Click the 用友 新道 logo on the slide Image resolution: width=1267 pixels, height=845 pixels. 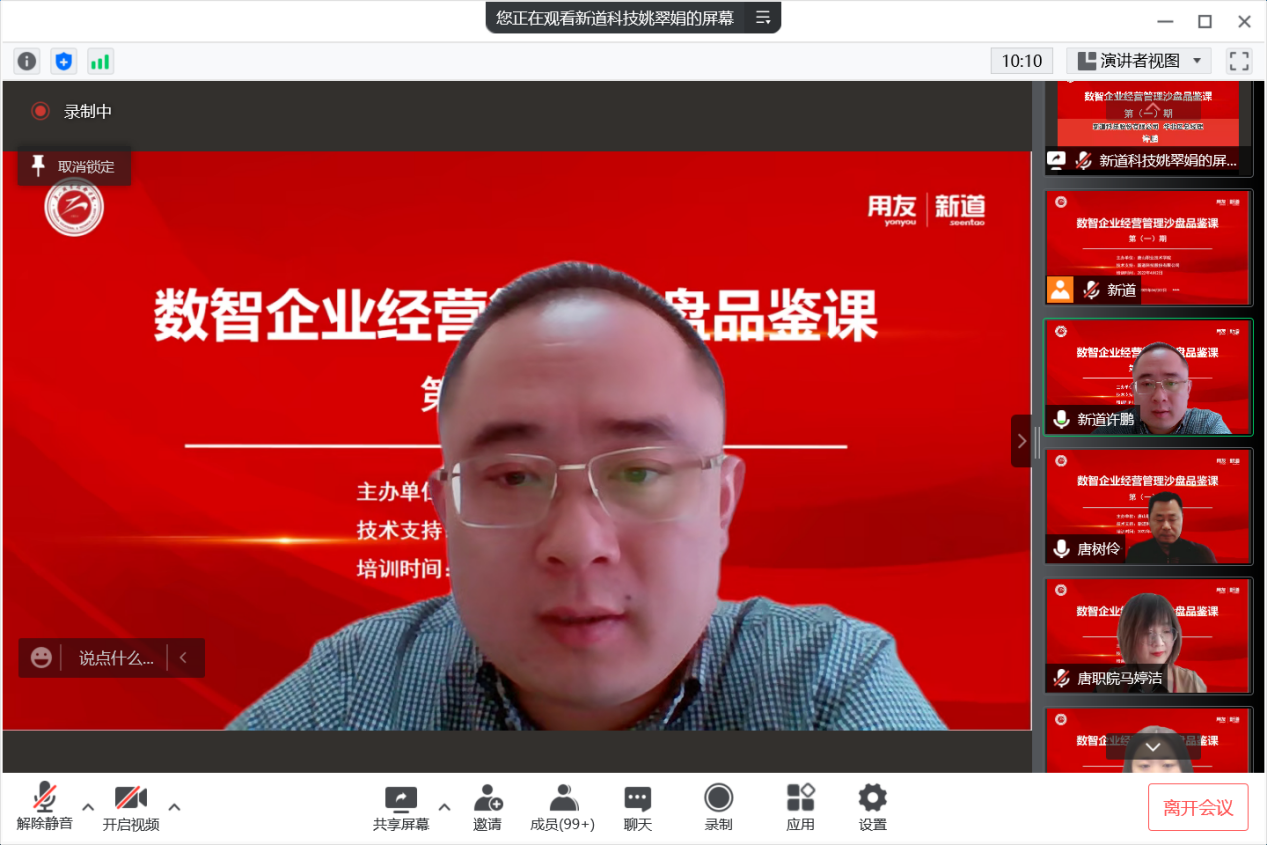pos(926,210)
